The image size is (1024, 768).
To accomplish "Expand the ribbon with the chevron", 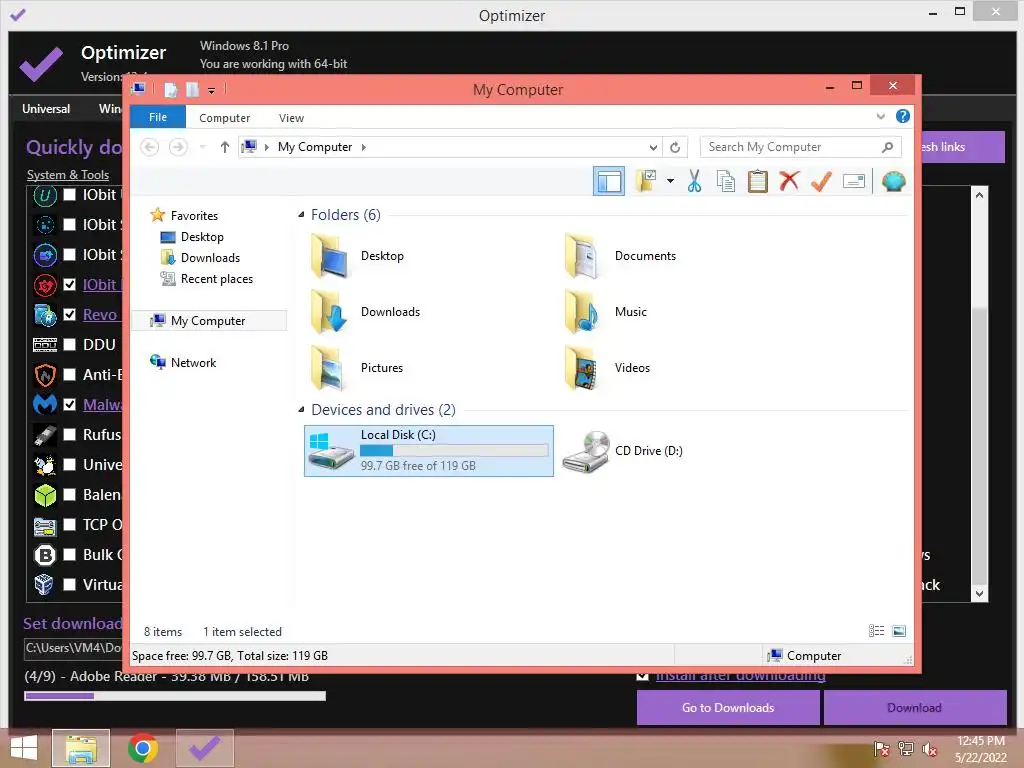I will [880, 116].
